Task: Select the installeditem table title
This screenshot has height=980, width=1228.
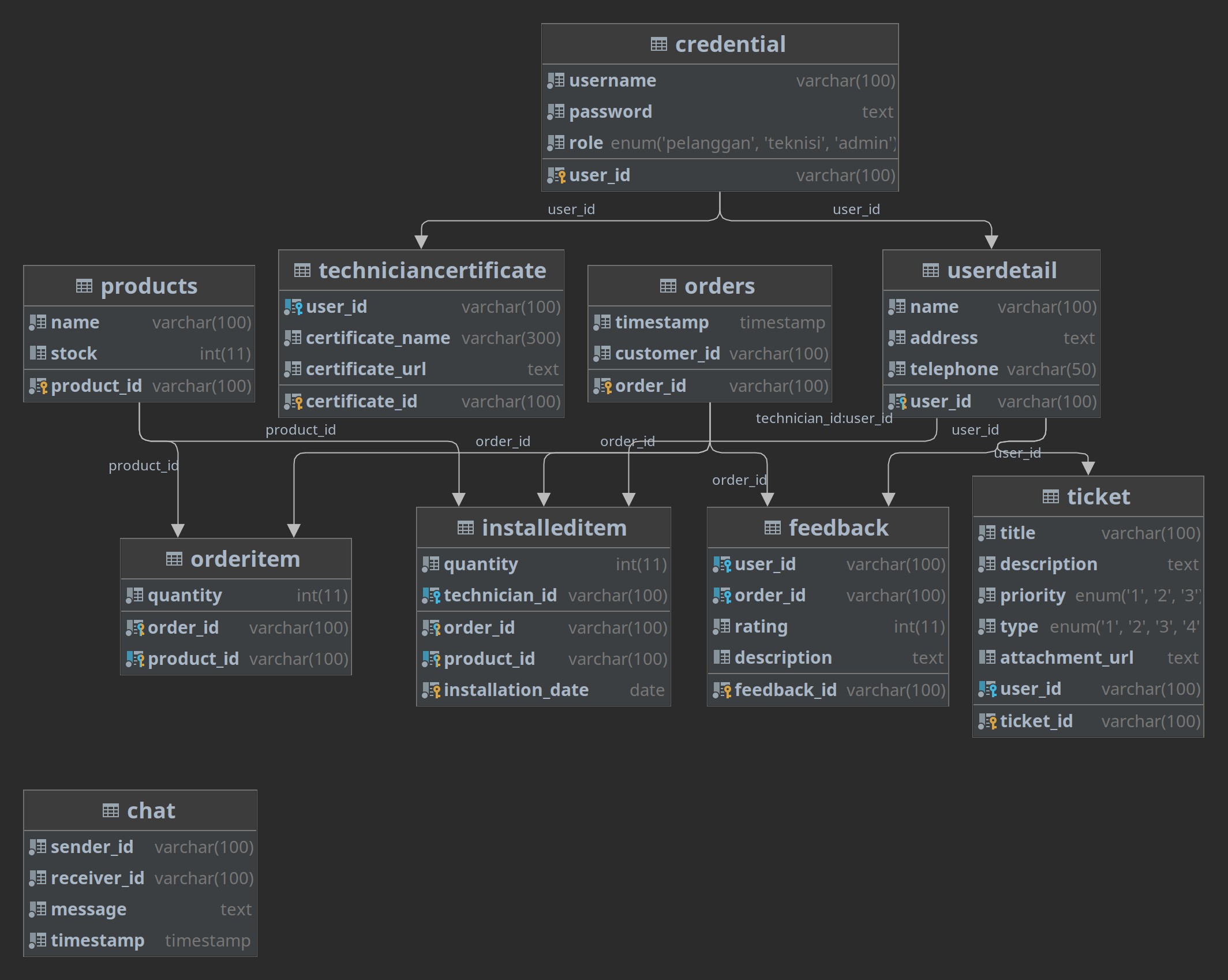Action: 554,528
